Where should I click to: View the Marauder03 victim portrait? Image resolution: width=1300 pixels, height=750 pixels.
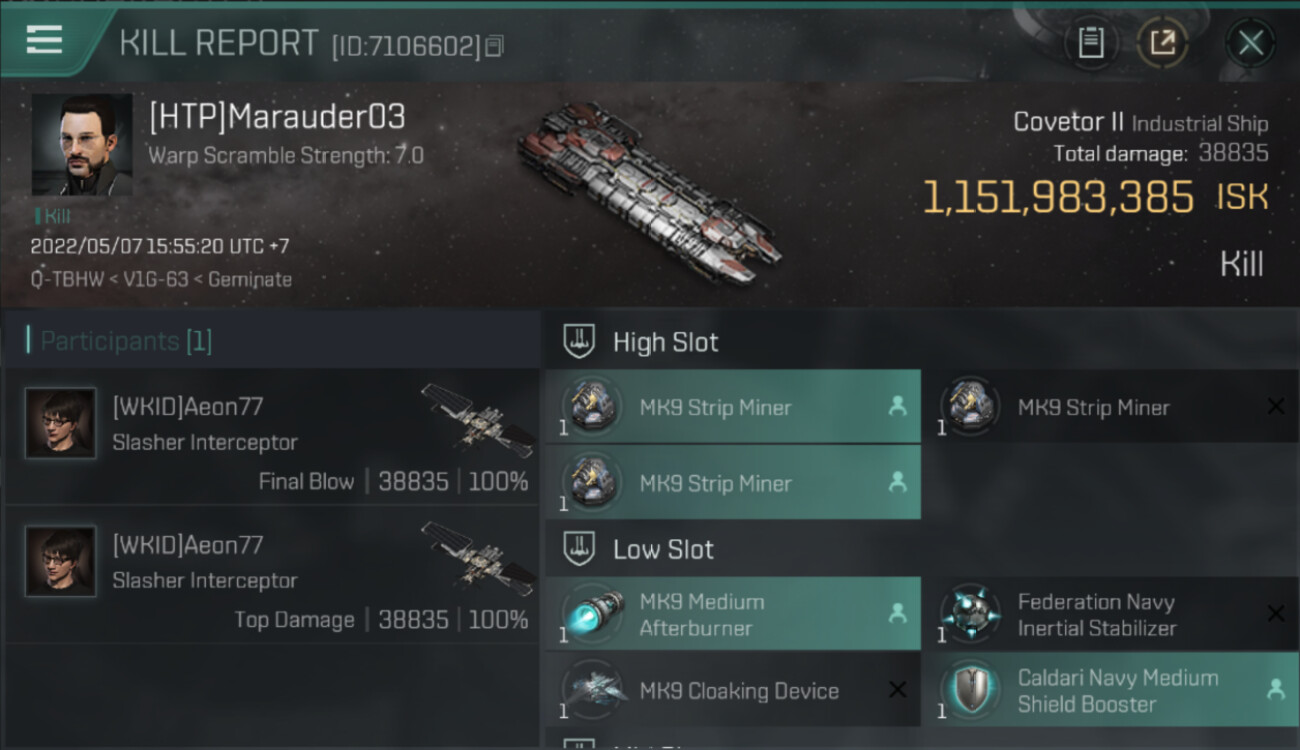(82, 144)
